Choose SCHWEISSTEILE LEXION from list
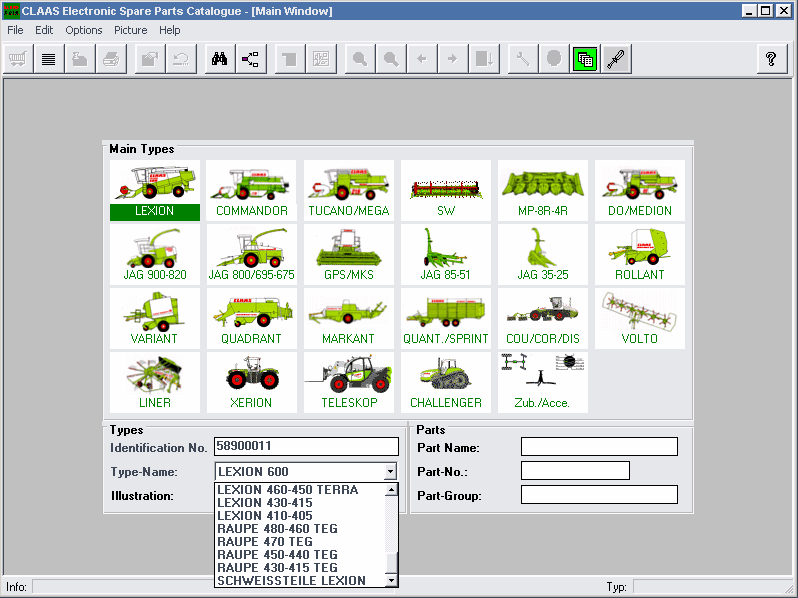 tap(300, 581)
